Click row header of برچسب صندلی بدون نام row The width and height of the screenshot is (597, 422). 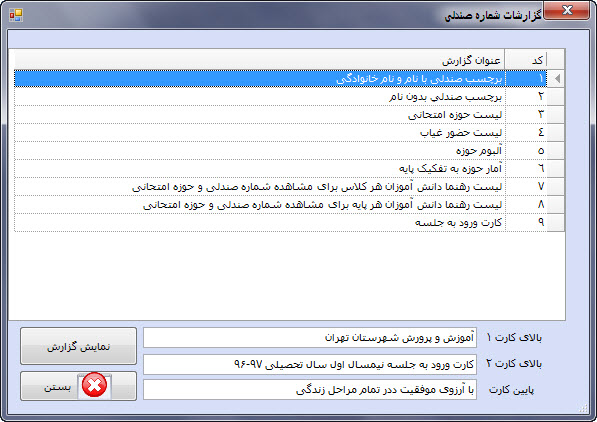(555, 96)
